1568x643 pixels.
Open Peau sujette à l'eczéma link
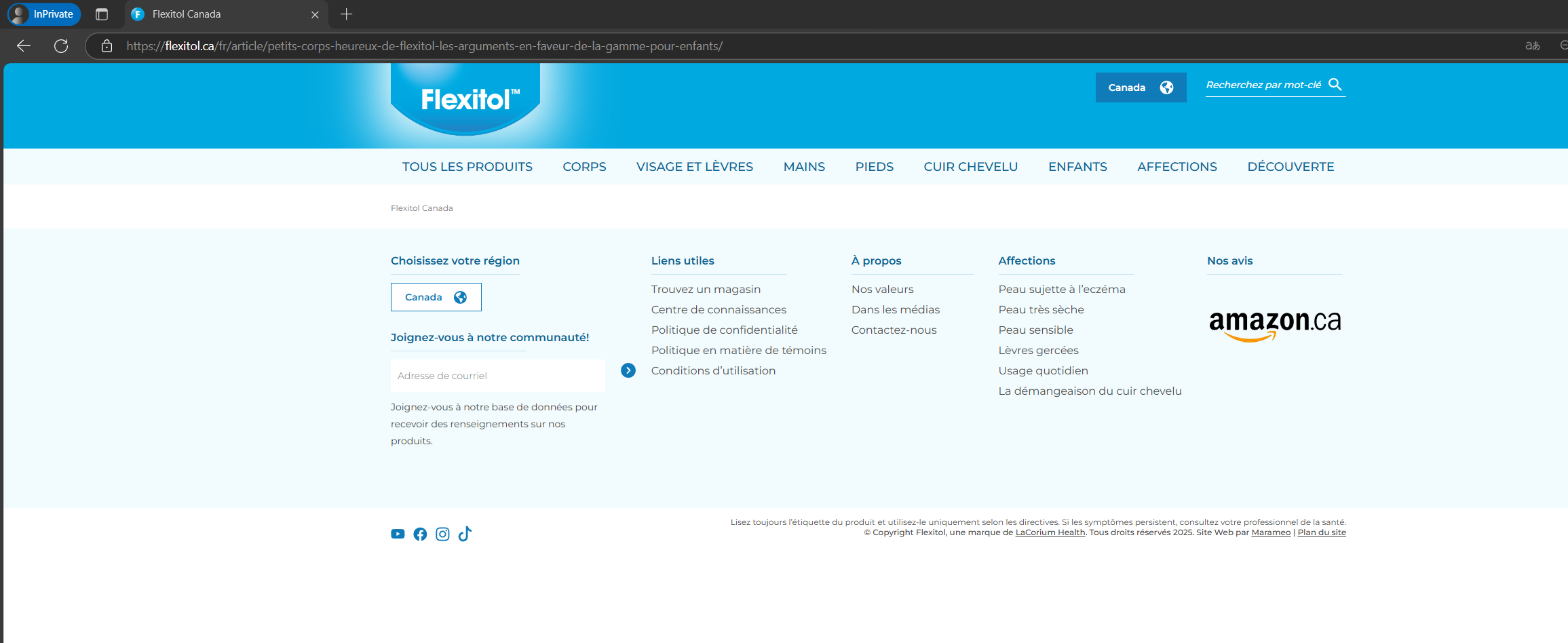coord(1061,289)
